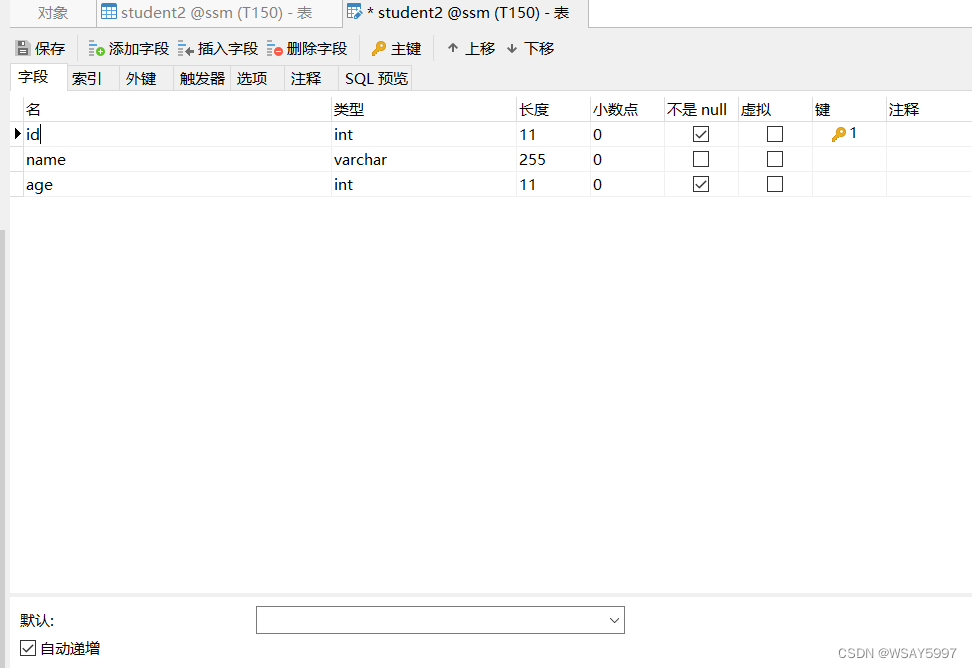
Task: Move field up with 上移 arrow
Action: point(471,48)
